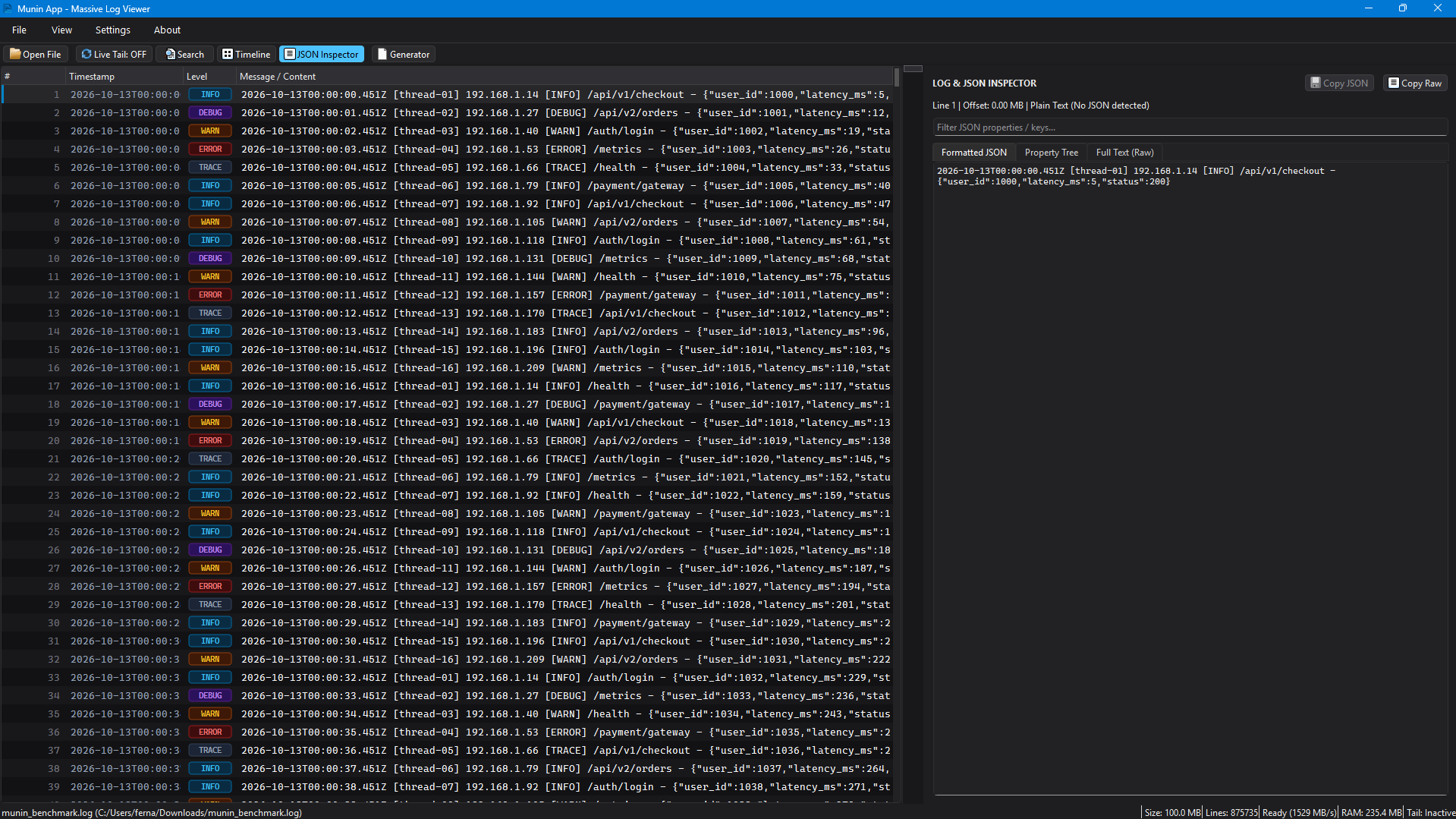This screenshot has height=819, width=1456.
Task: Click the Message / Content column header
Action: pos(564,76)
